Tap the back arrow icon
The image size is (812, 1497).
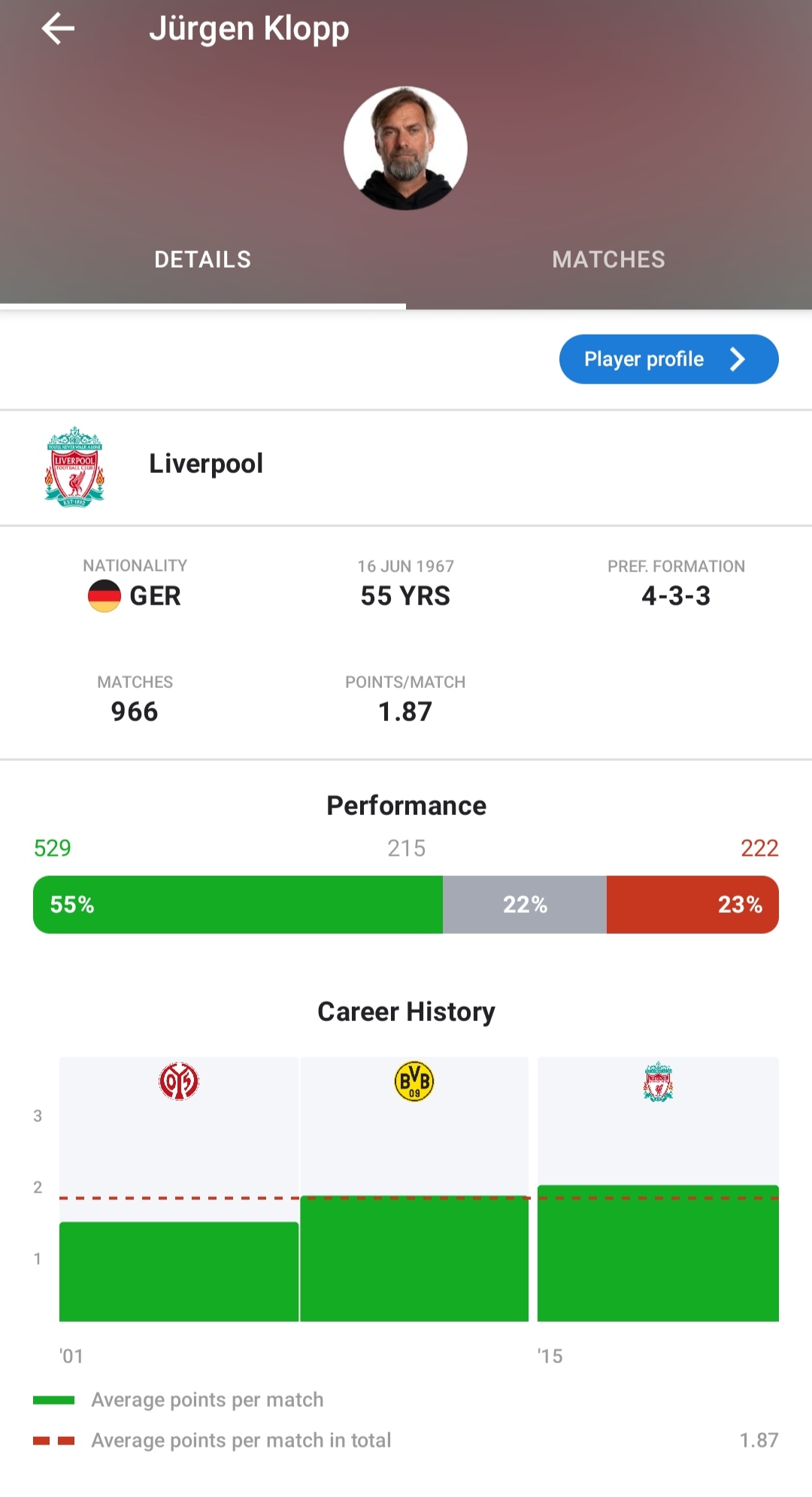coord(58,29)
